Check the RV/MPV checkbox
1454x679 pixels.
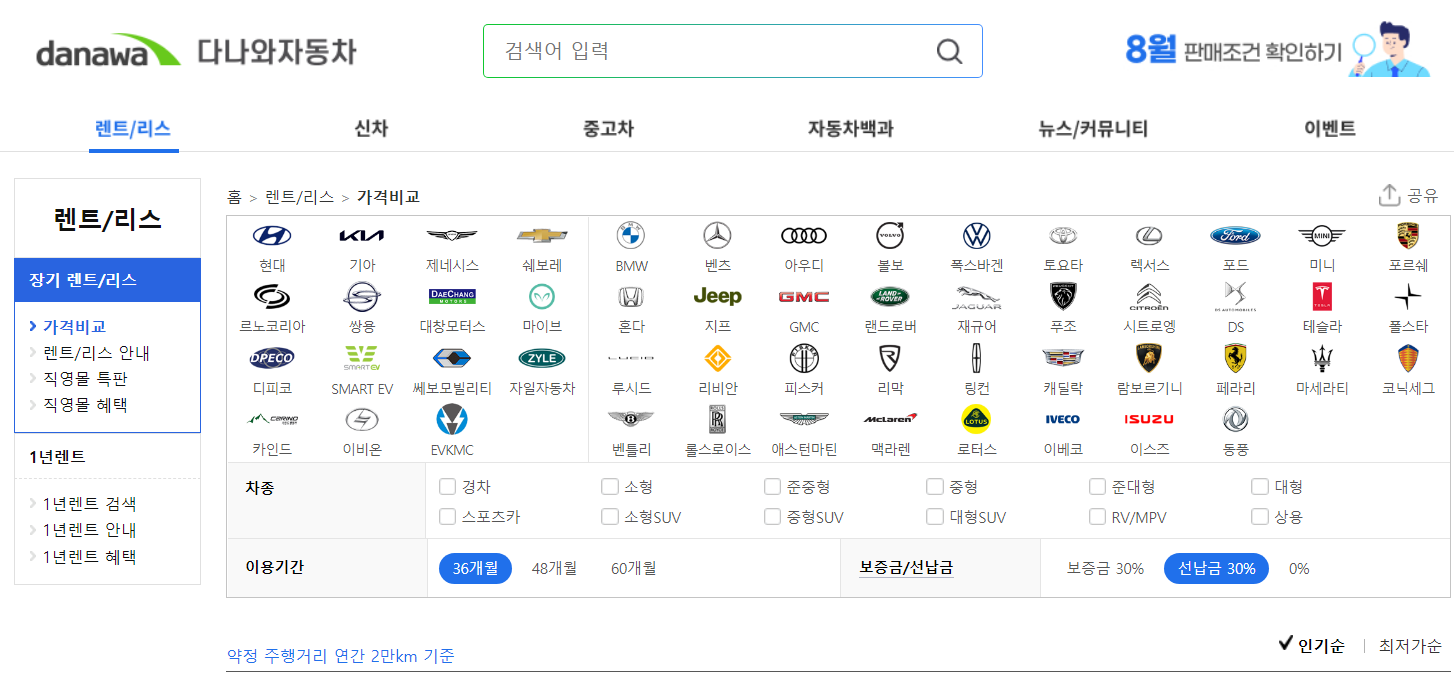point(1098,517)
